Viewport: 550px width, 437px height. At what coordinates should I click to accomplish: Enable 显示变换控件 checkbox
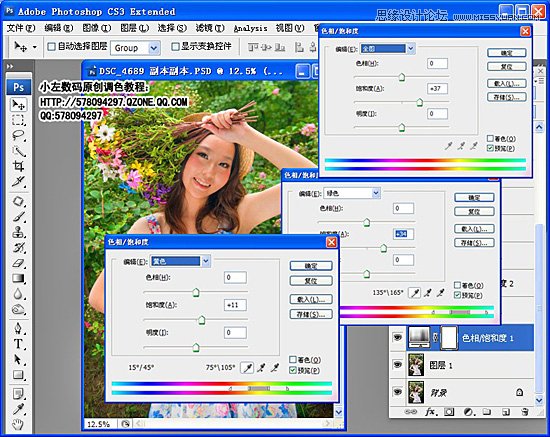175,46
